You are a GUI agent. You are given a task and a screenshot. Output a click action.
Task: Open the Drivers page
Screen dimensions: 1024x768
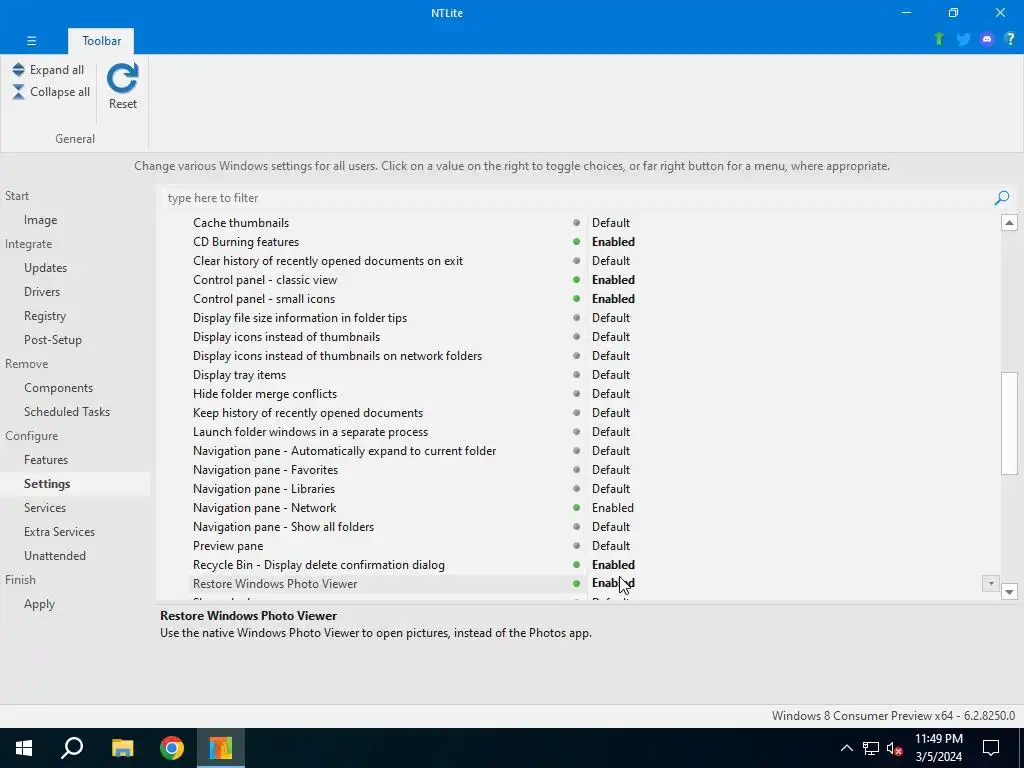coord(42,292)
